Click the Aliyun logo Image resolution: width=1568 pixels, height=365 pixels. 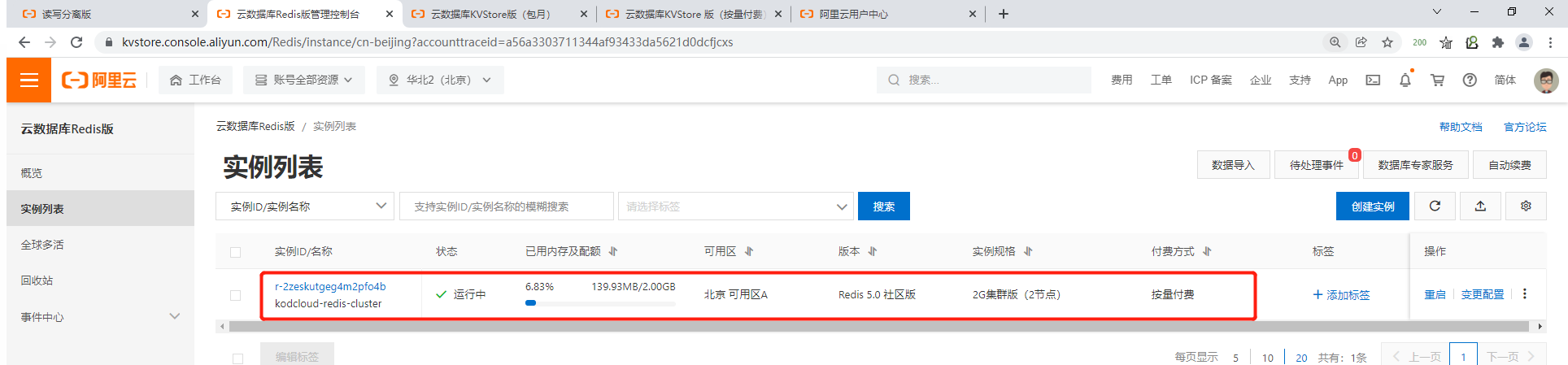click(99, 80)
